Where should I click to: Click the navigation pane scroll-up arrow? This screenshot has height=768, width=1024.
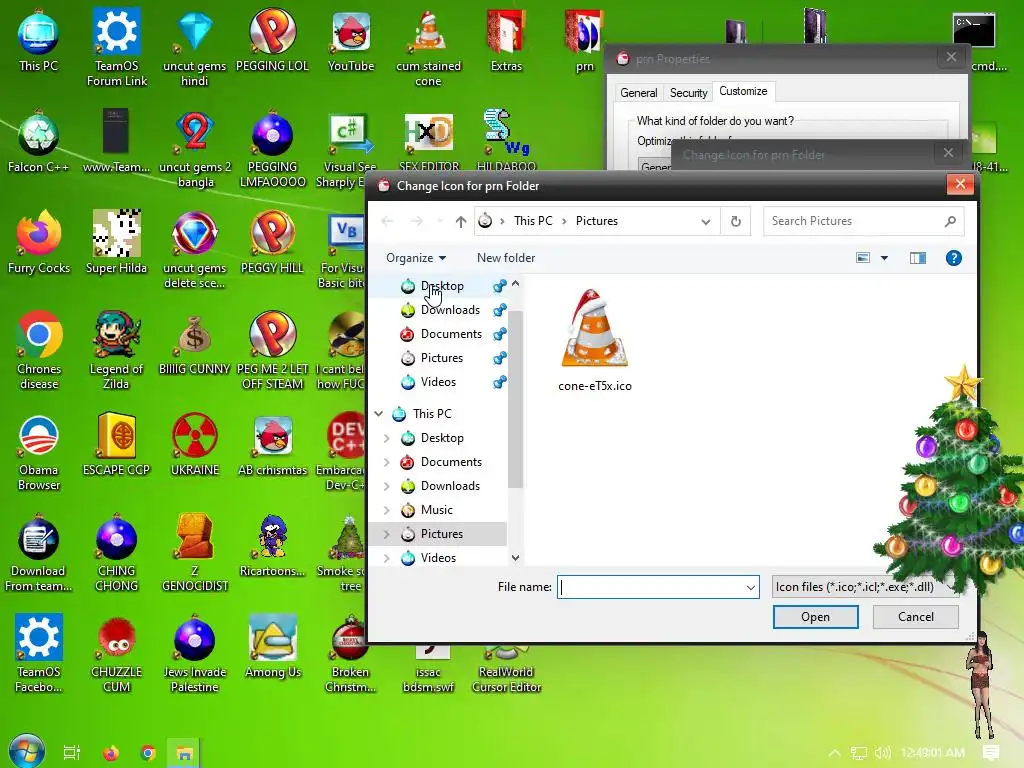coord(515,284)
